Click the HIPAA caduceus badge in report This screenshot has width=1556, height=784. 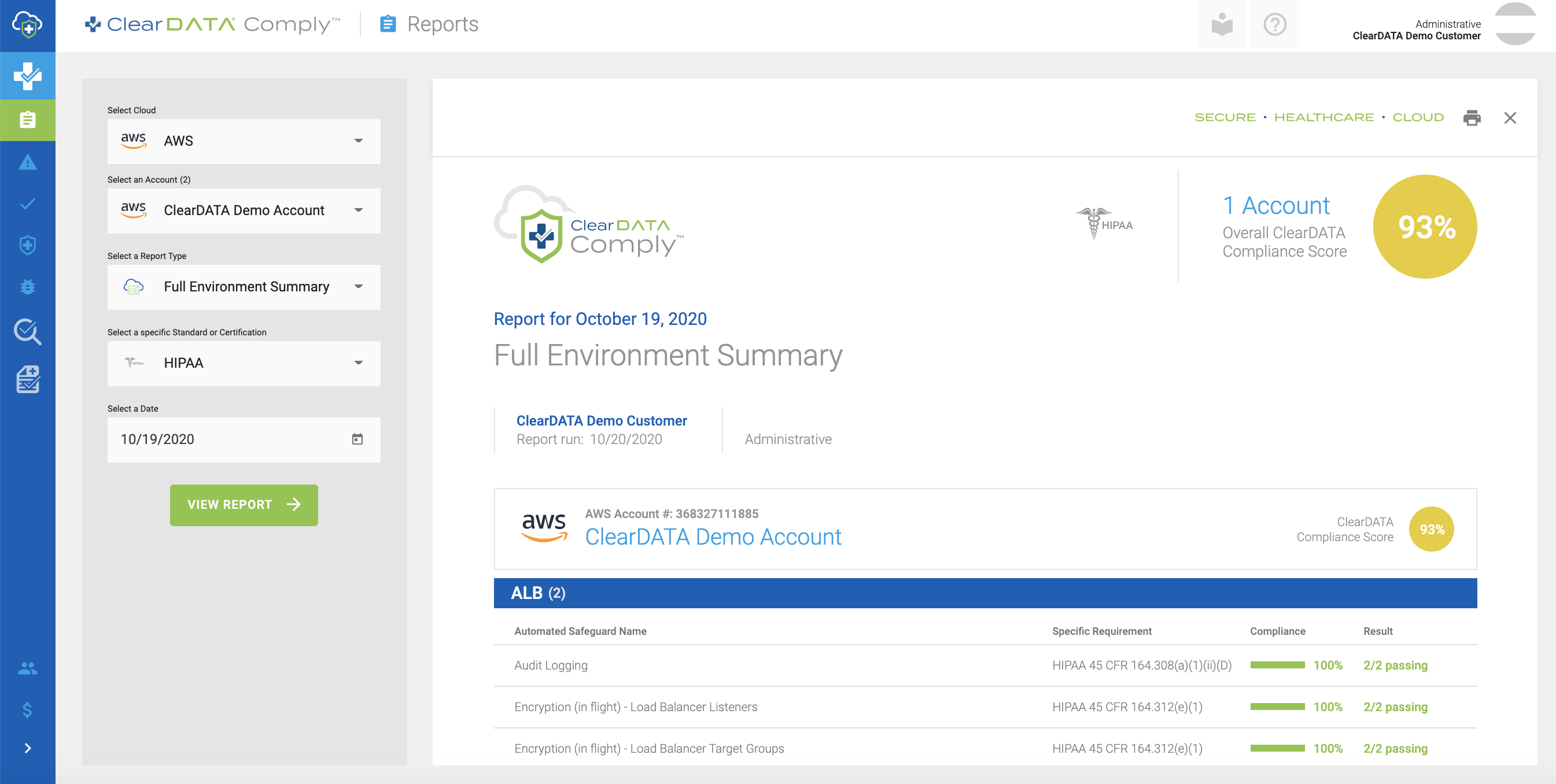1104,224
